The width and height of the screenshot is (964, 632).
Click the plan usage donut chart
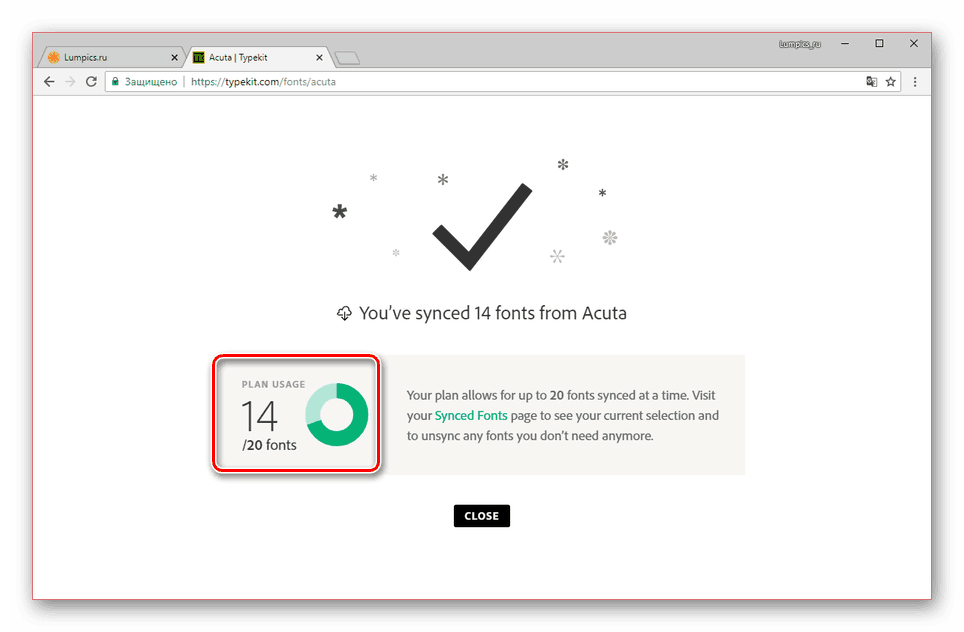(x=337, y=415)
